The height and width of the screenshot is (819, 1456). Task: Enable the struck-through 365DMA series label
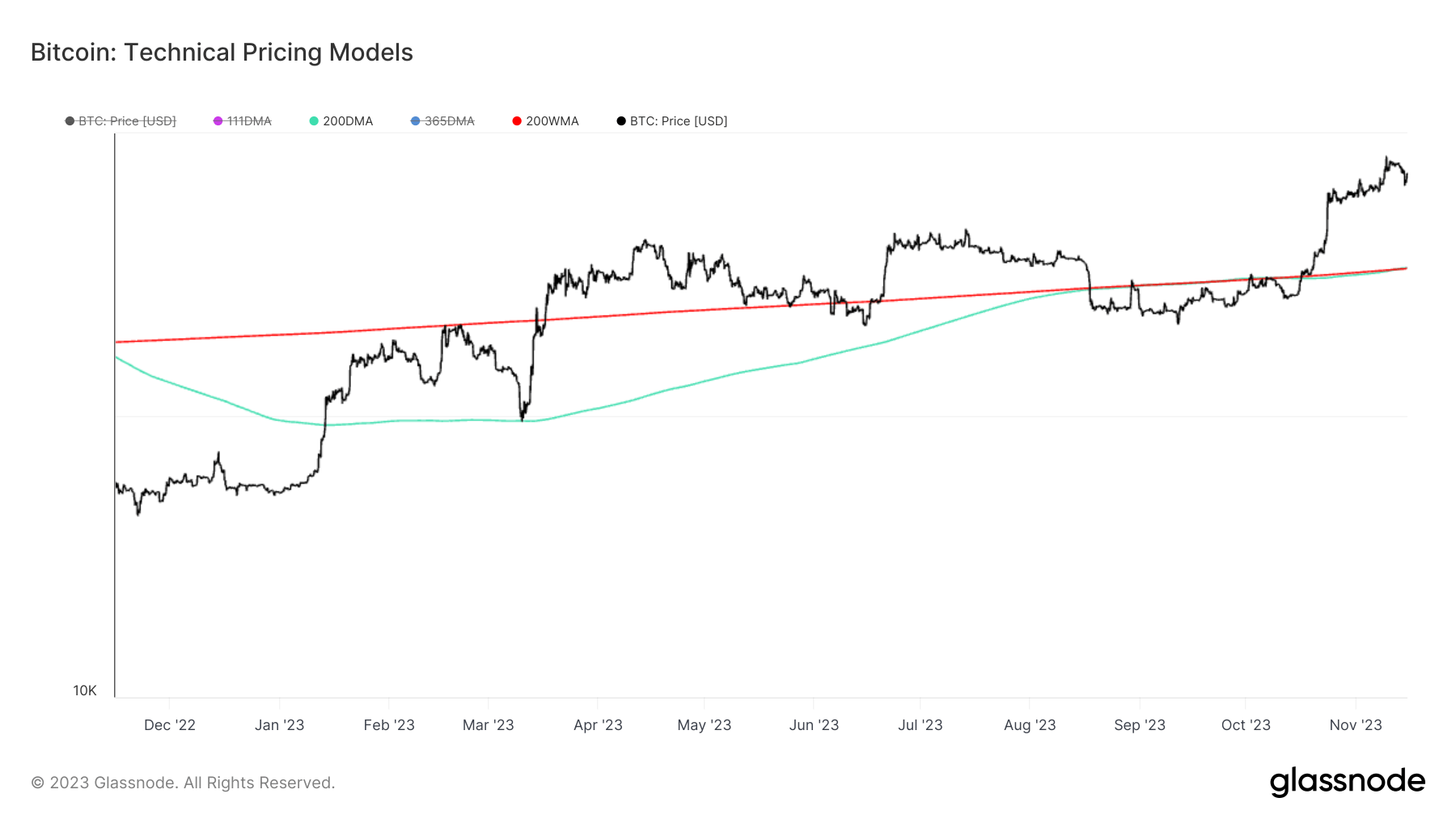tap(450, 121)
